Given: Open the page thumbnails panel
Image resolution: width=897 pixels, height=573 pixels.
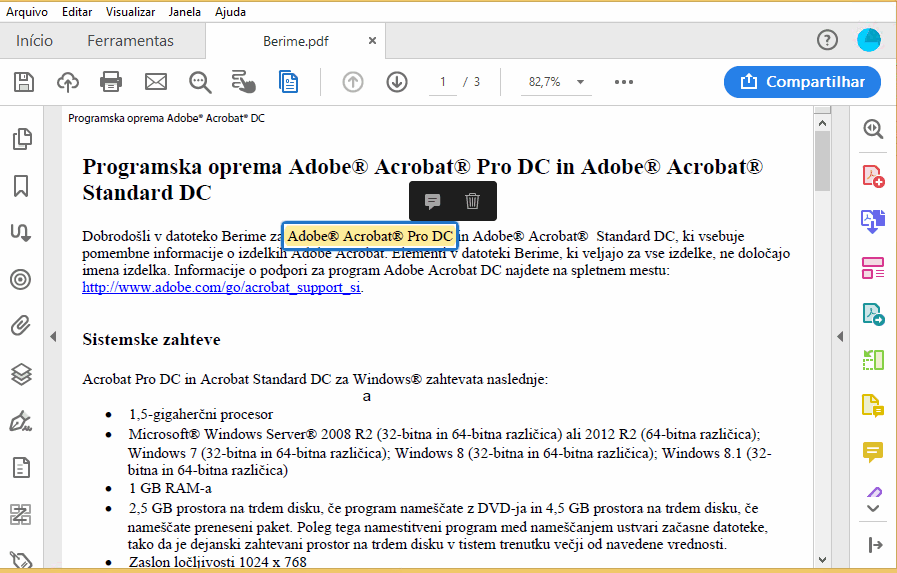Looking at the screenshot, I should (22, 139).
